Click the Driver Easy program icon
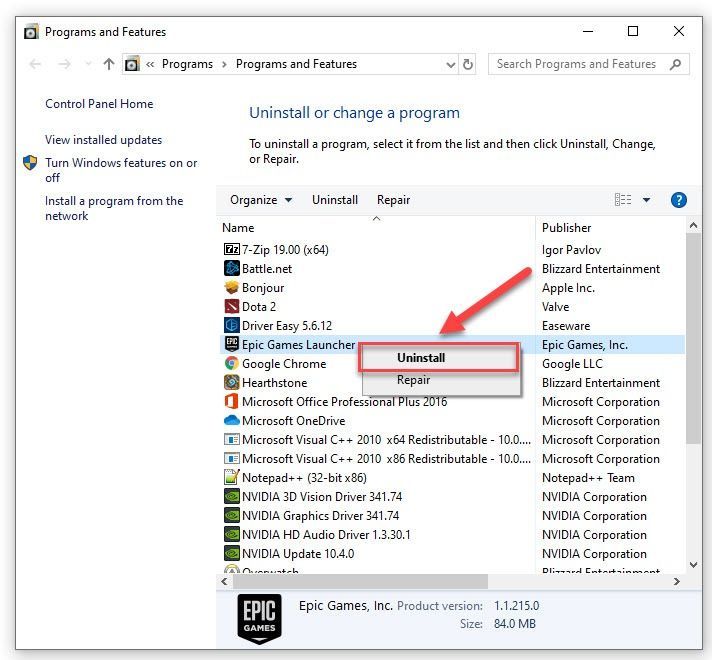The width and height of the screenshot is (712, 660). (x=232, y=325)
